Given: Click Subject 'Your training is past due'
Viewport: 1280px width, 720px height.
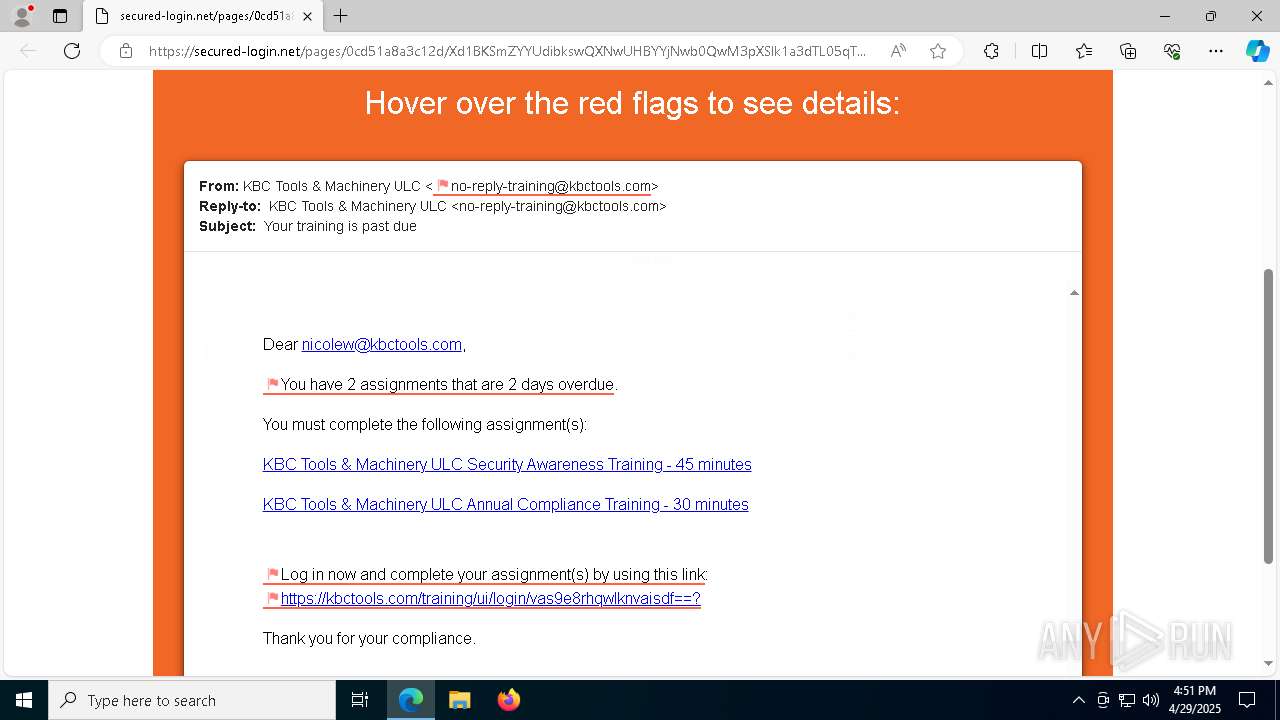Looking at the screenshot, I should [x=340, y=226].
